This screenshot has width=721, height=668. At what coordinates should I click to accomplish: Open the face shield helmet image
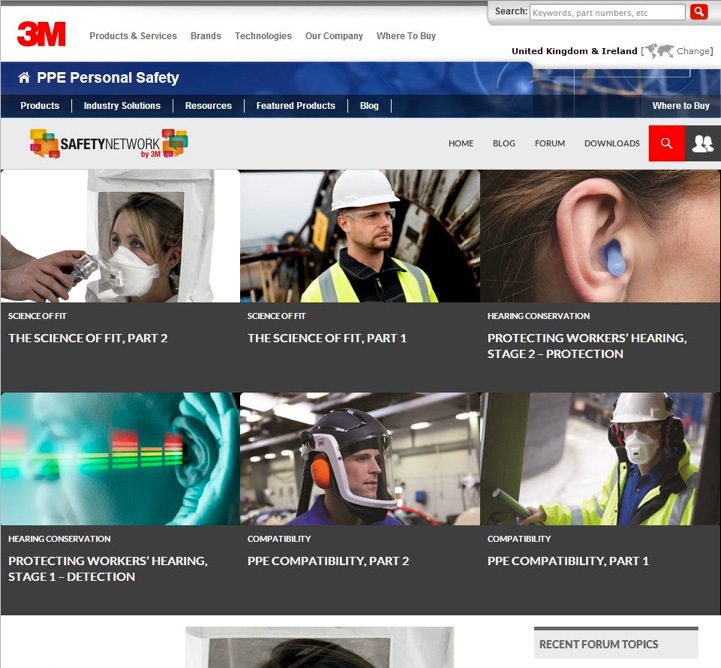pyautogui.click(x=360, y=459)
